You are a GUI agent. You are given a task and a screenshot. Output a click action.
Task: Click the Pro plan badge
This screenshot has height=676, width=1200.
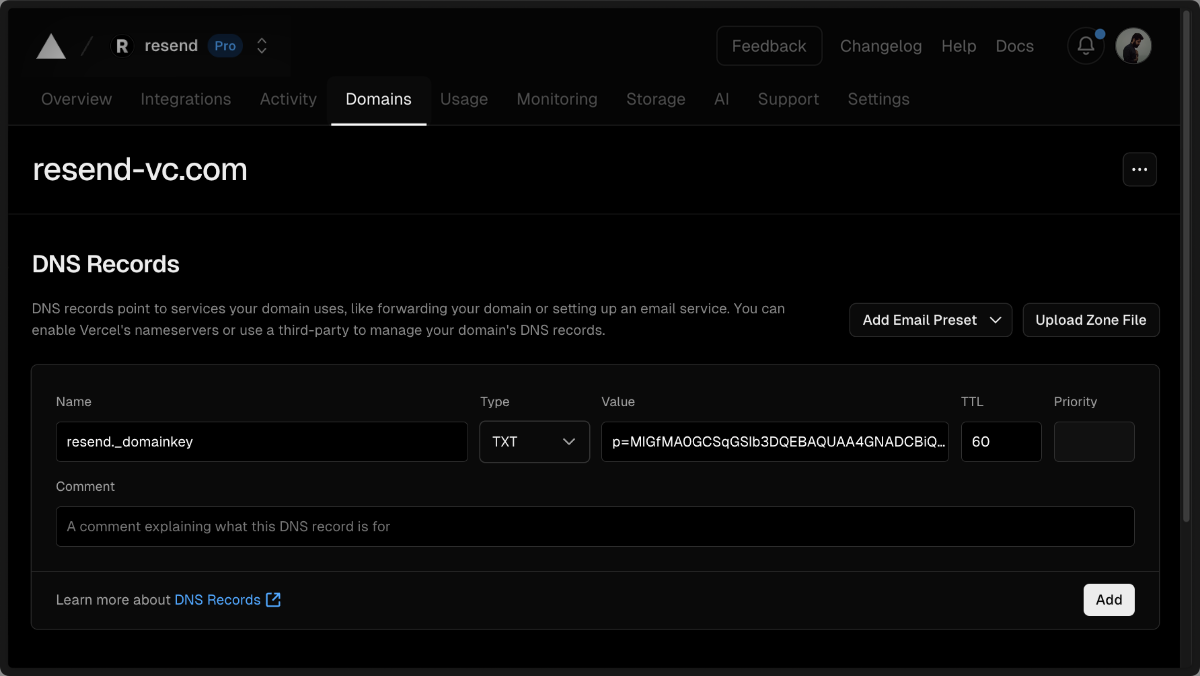tap(225, 46)
